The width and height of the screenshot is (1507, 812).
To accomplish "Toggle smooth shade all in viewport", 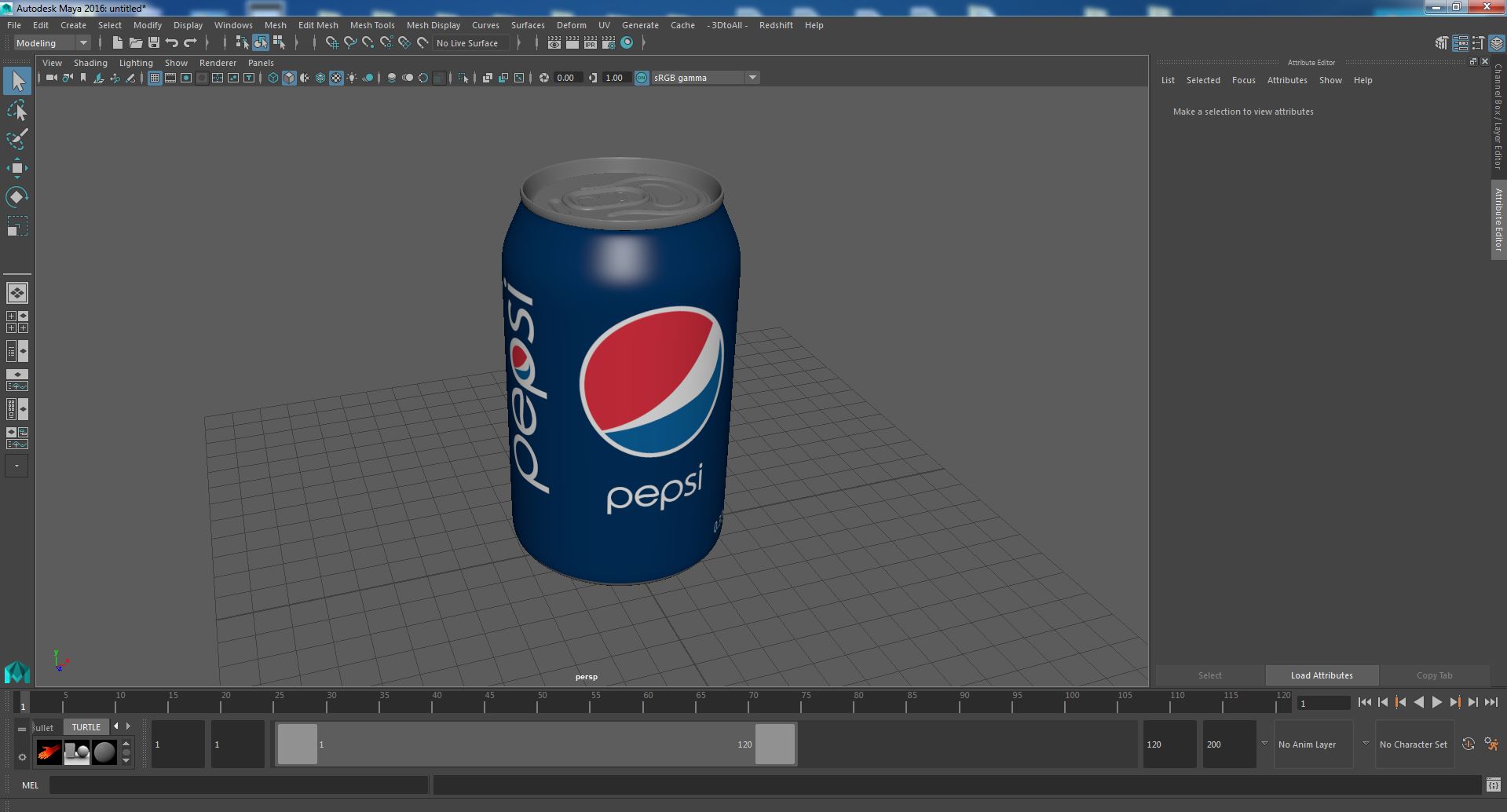I will coord(289,78).
